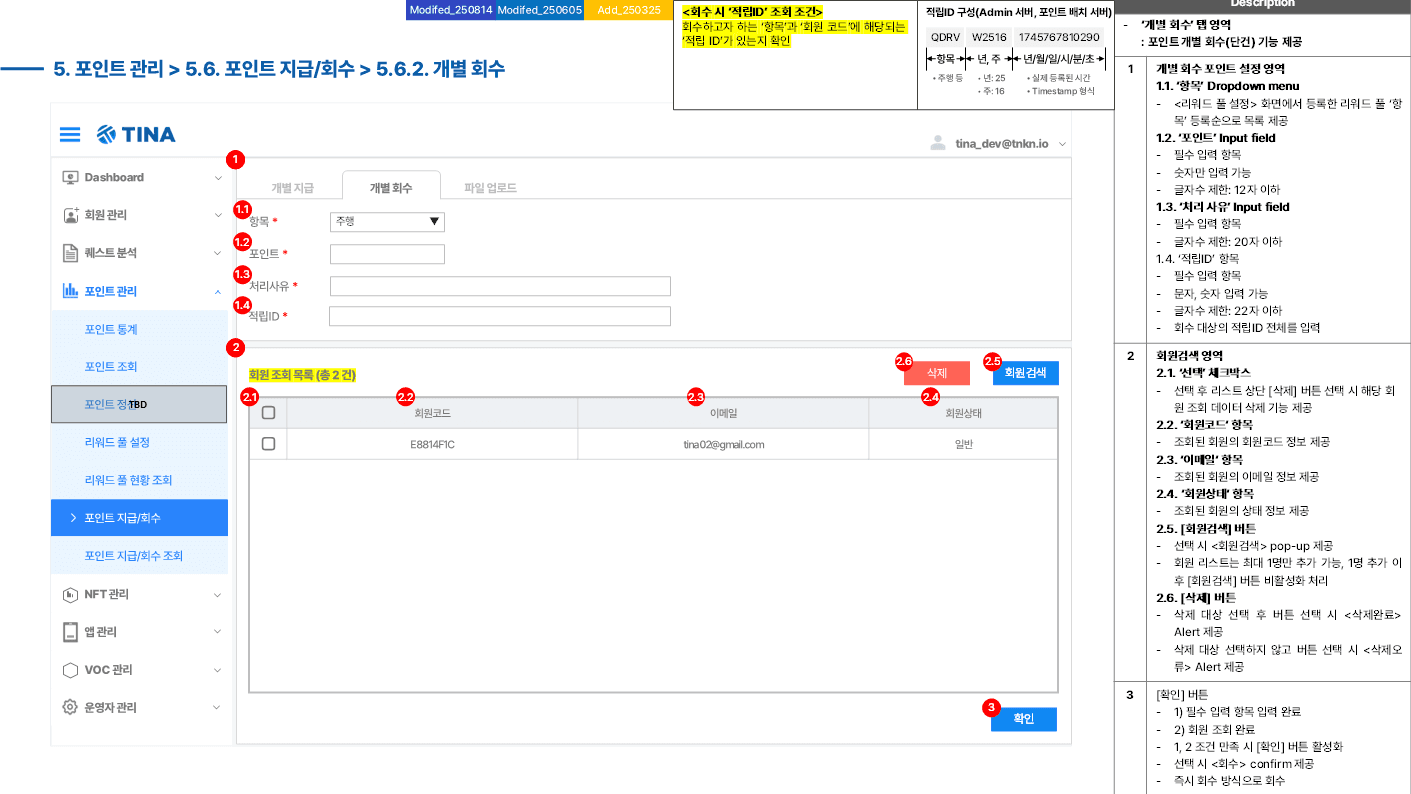The height and width of the screenshot is (794, 1411).
Task: Expand the NFT 관리 chevron
Action: click(218, 594)
